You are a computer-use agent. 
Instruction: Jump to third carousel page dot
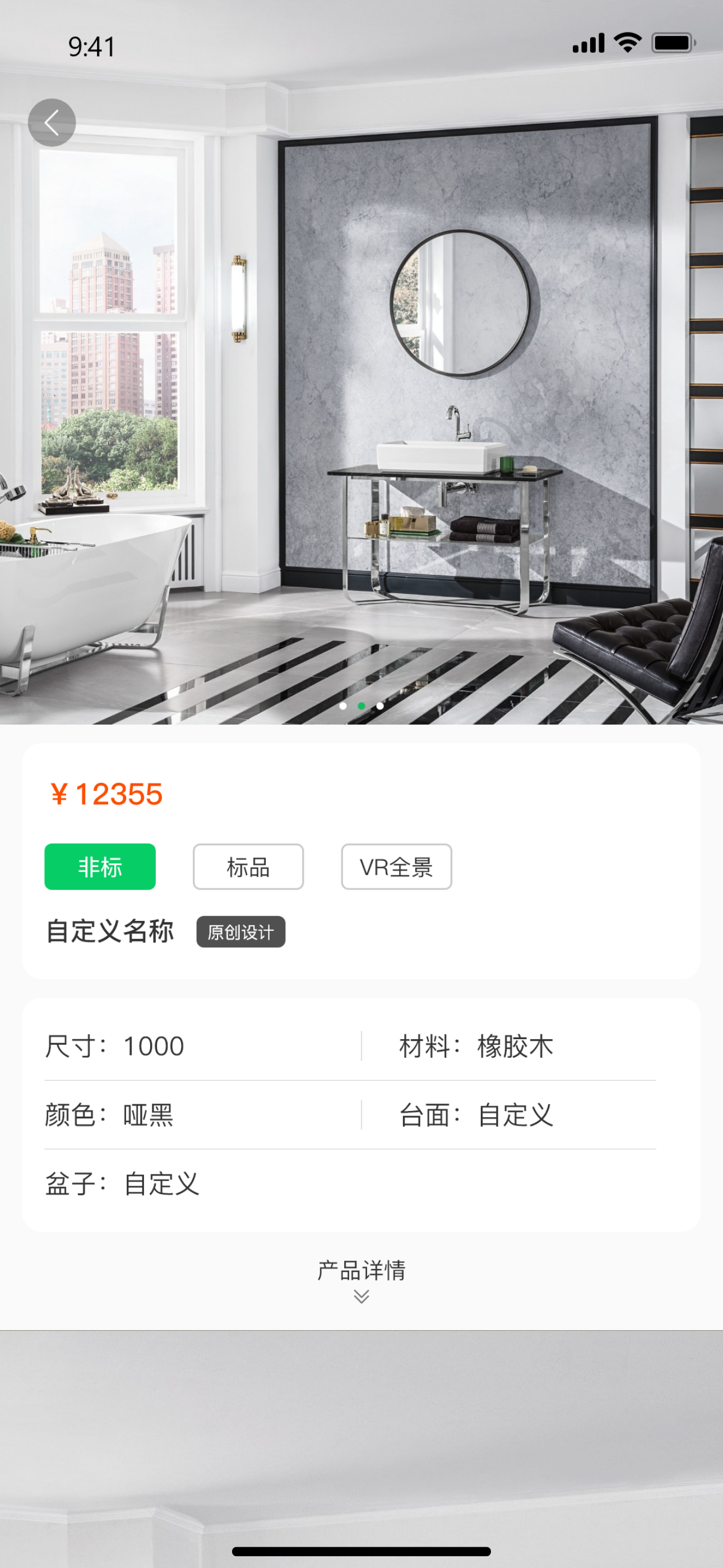(381, 706)
